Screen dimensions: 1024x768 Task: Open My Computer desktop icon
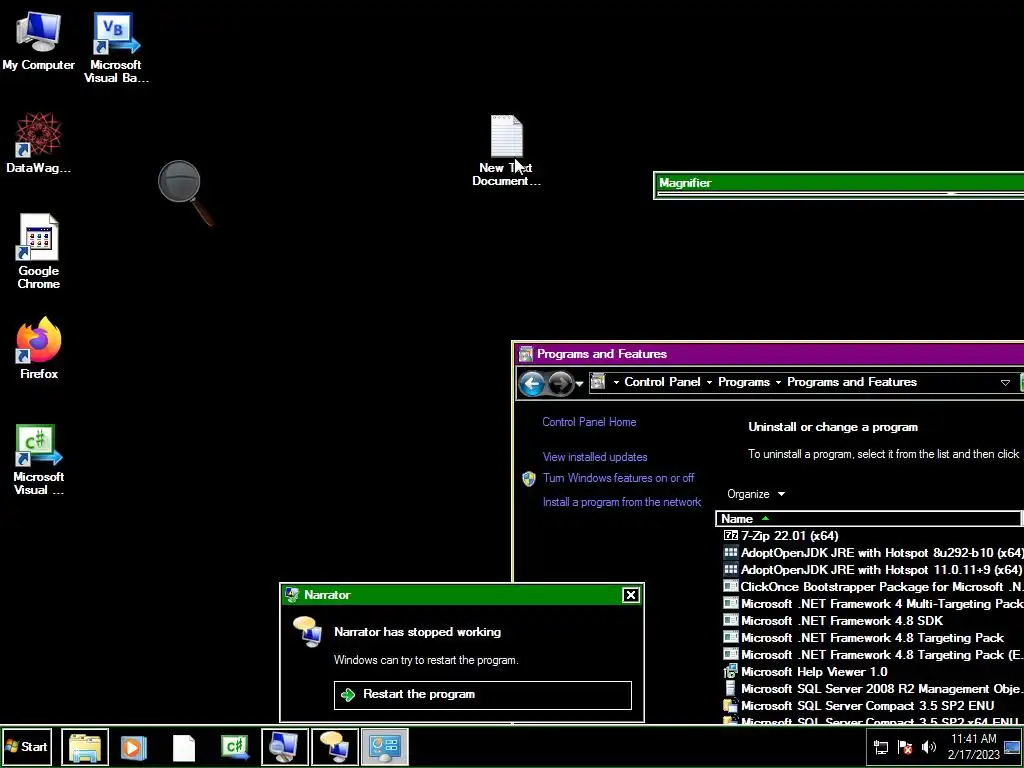39,42
